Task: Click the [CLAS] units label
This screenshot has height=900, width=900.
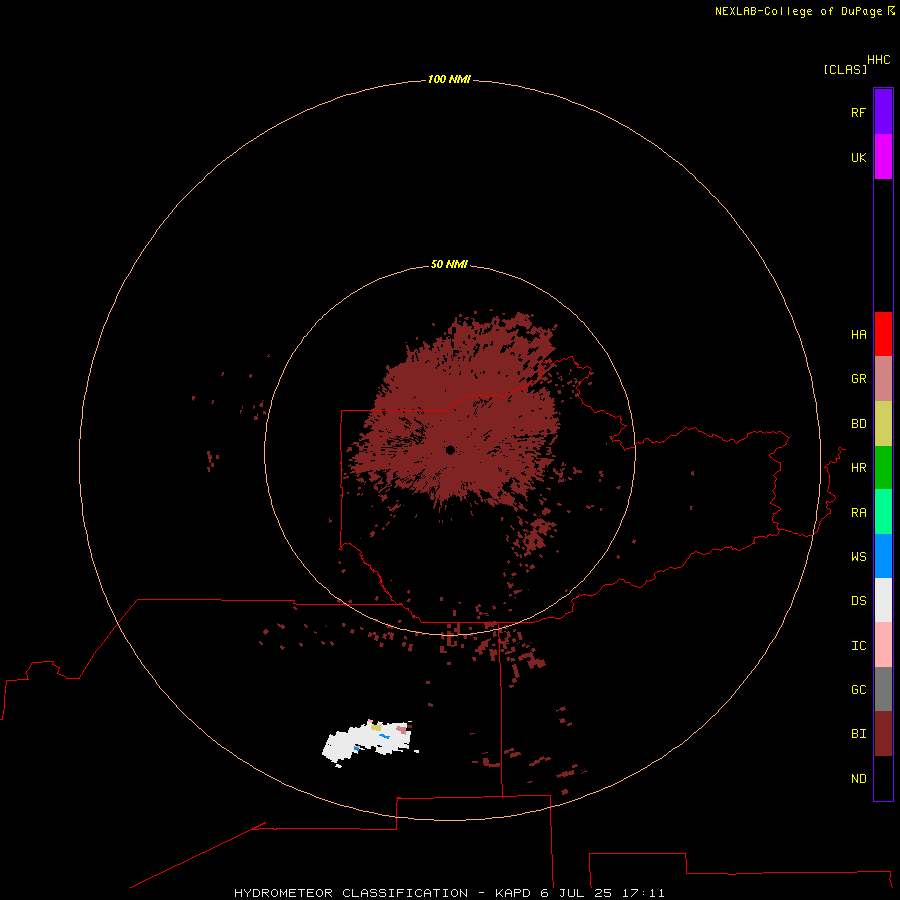Action: coord(845,70)
